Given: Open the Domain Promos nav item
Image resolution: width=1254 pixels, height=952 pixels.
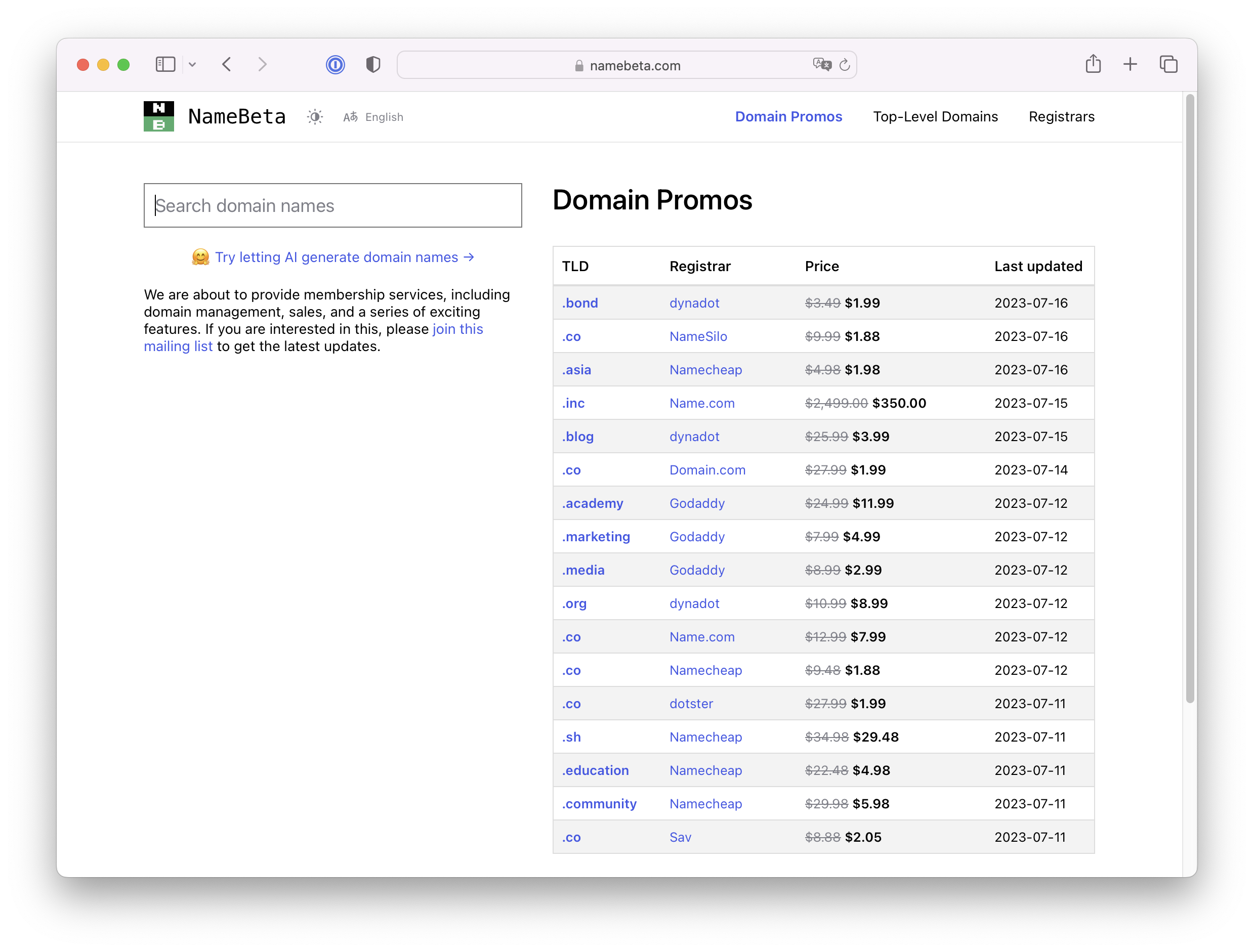Looking at the screenshot, I should click(x=788, y=117).
